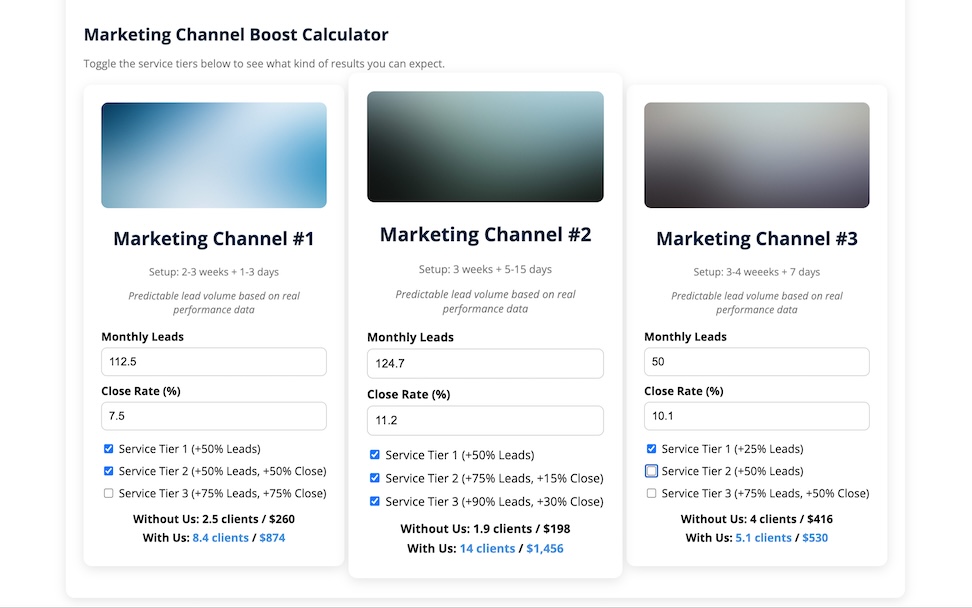Screen dimensions: 972x608
Task: Click the Monthly Leads field showing 50
Action: pyautogui.click(x=756, y=361)
